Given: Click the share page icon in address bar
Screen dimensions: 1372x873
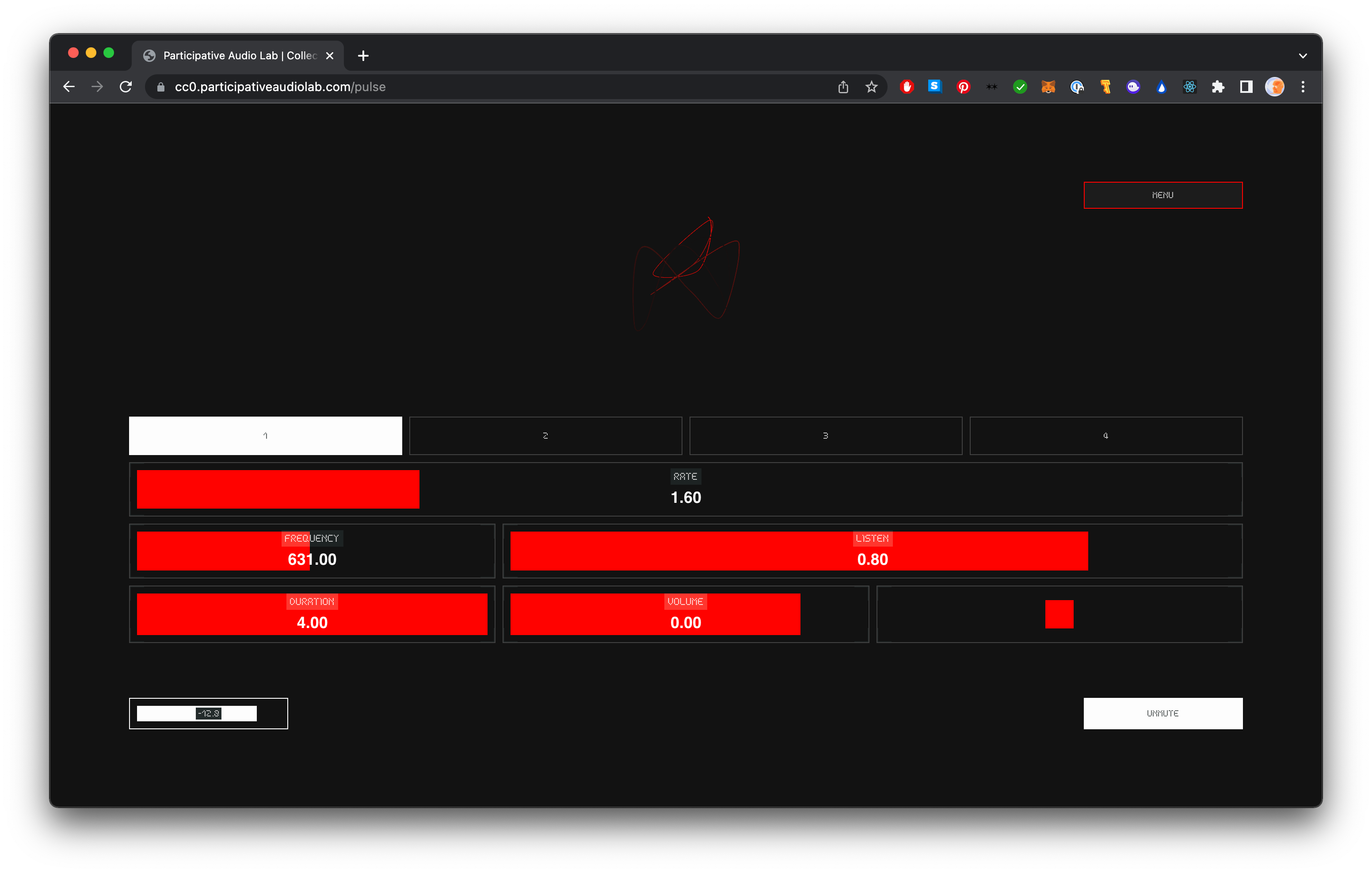Looking at the screenshot, I should (843, 87).
